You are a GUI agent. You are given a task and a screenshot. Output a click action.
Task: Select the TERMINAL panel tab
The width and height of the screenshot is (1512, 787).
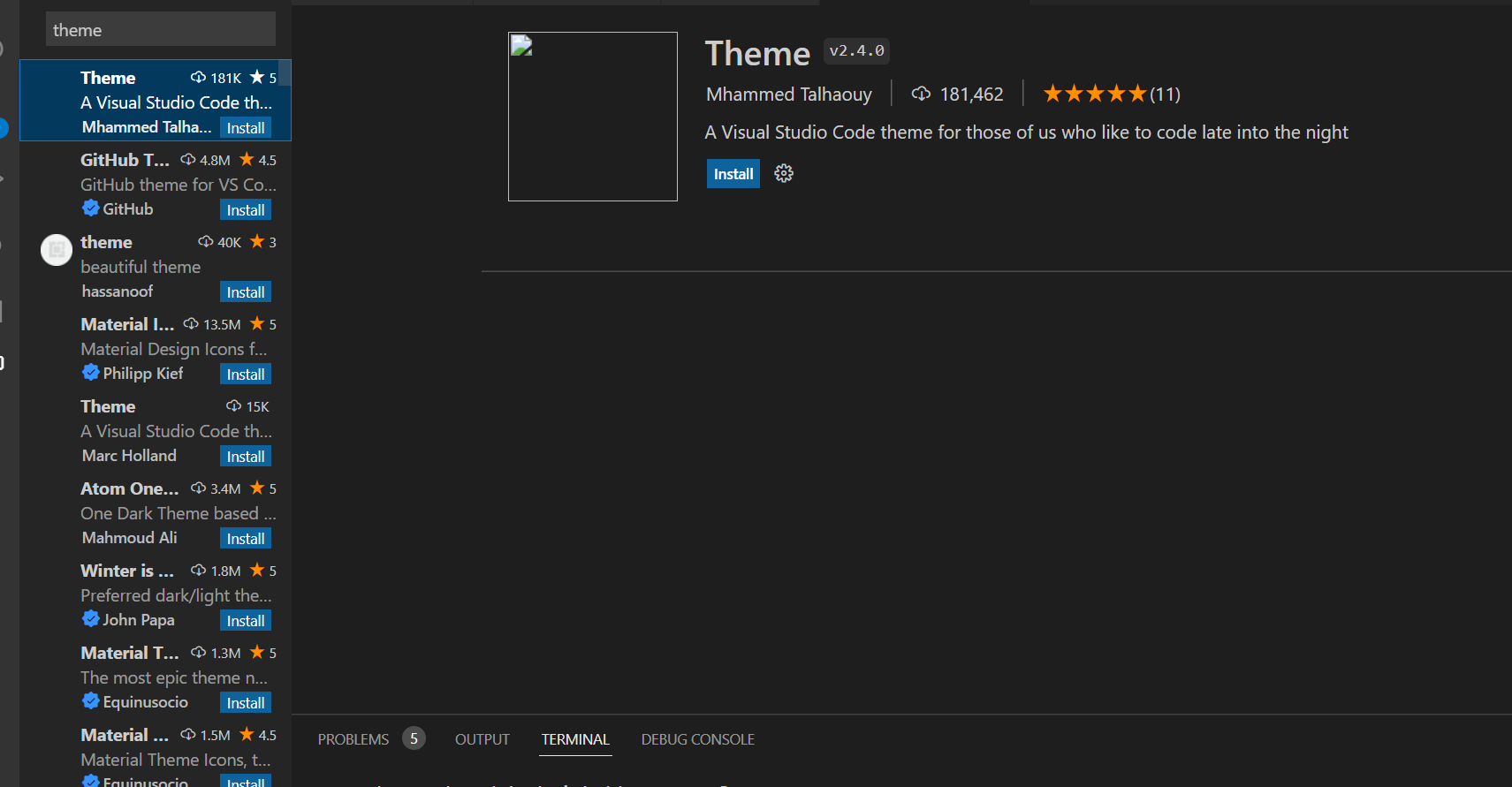575,739
